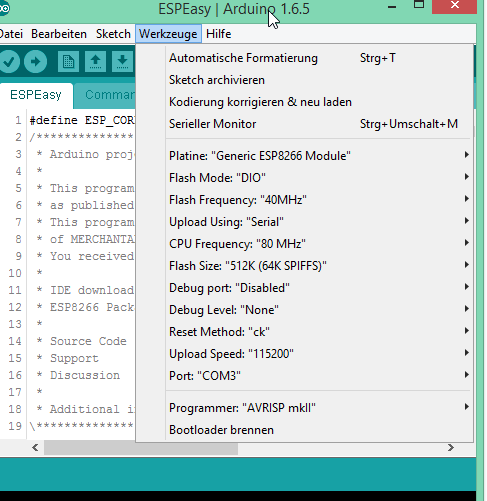The height and width of the screenshot is (501, 487).
Task: Switch to the ESPEasy tab
Action: (x=36, y=95)
